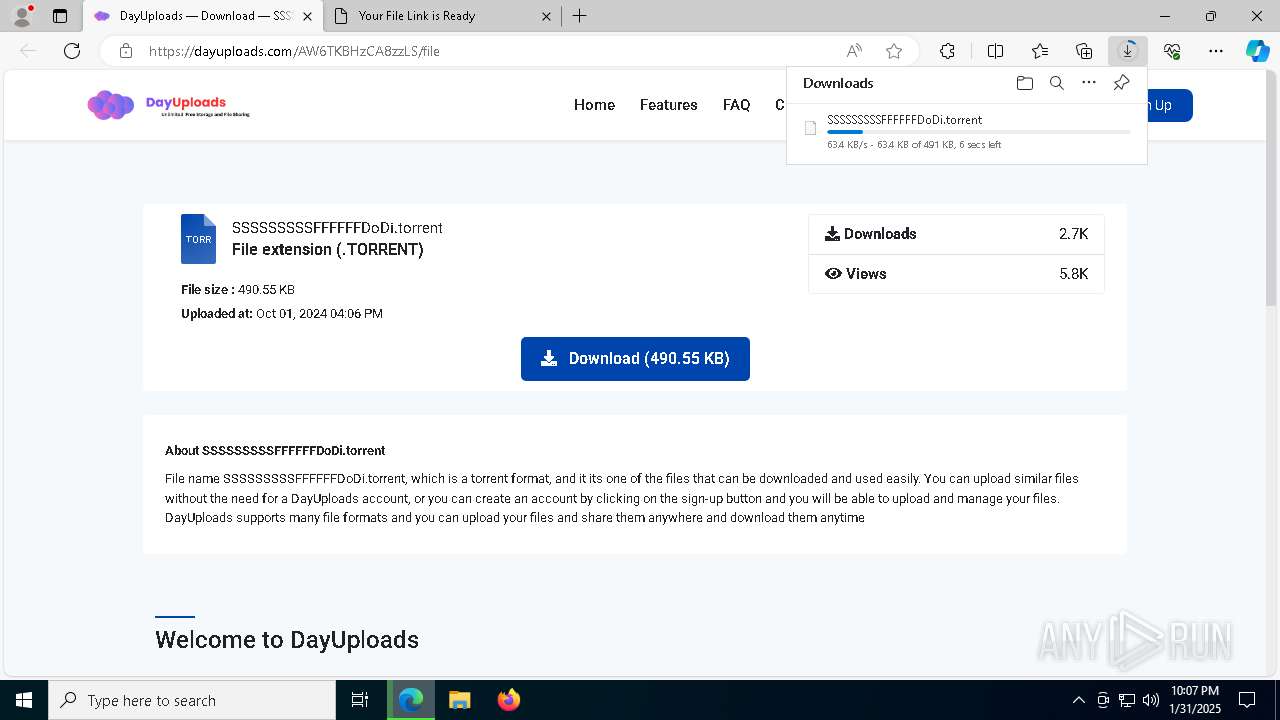Open Collections icon
This screenshot has width=1280, height=720.
(1084, 51)
